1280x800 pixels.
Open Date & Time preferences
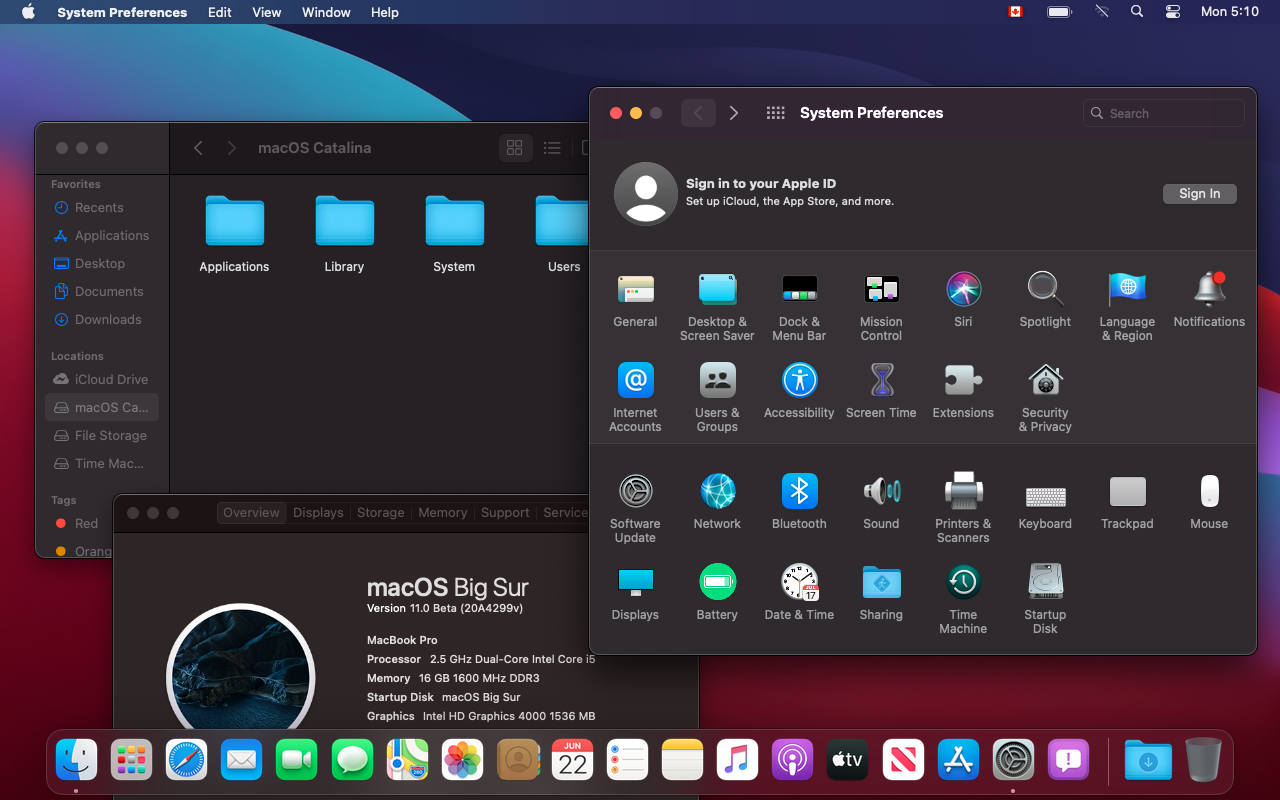799,593
